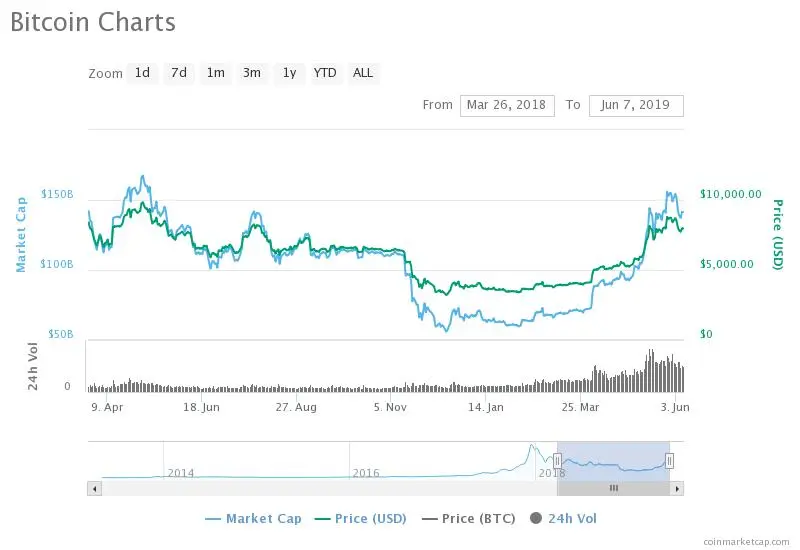The height and width of the screenshot is (550, 800).
Task: Show ALL time chart data
Action: click(x=363, y=73)
